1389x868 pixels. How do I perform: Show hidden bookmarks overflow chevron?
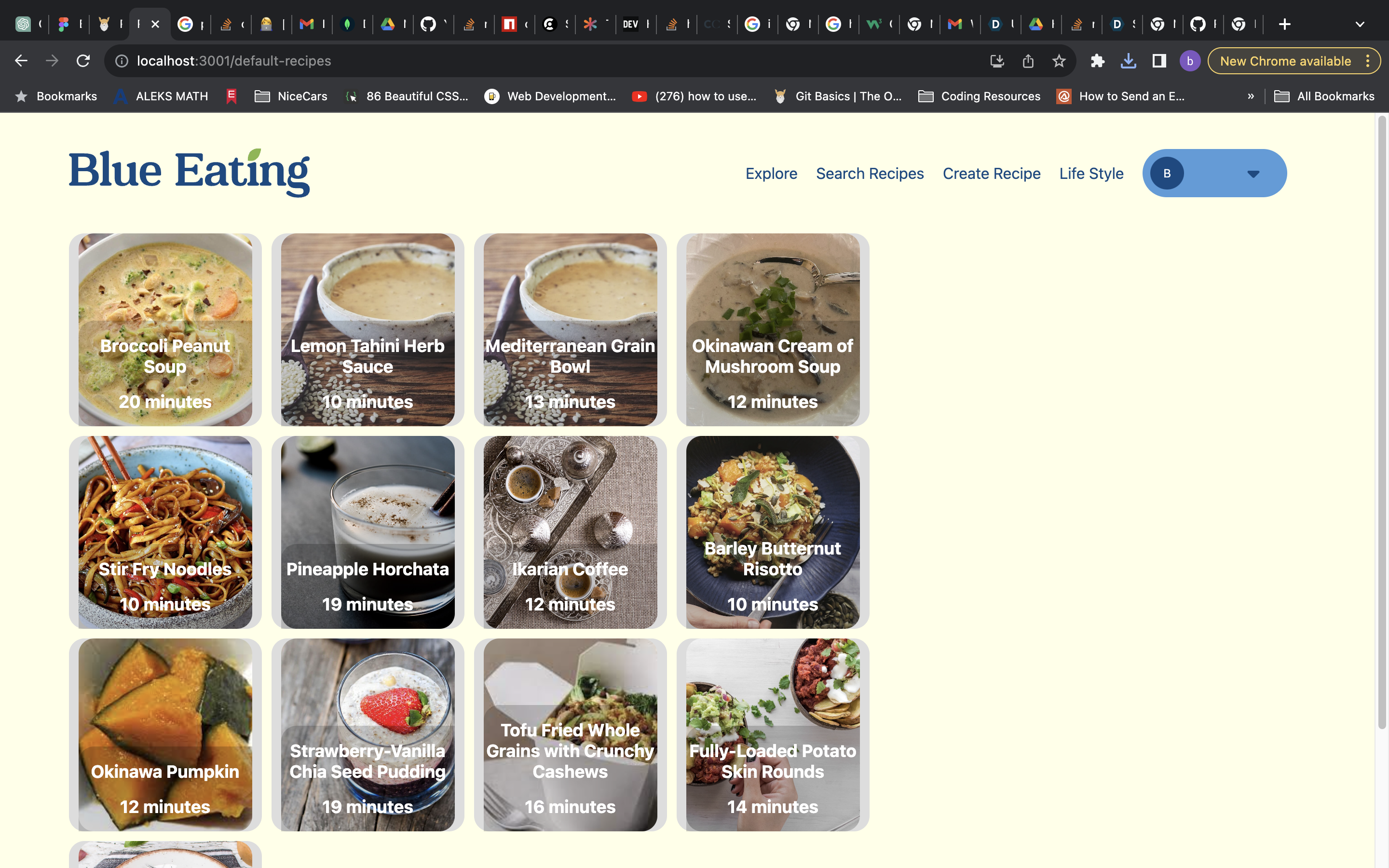pos(1251,96)
